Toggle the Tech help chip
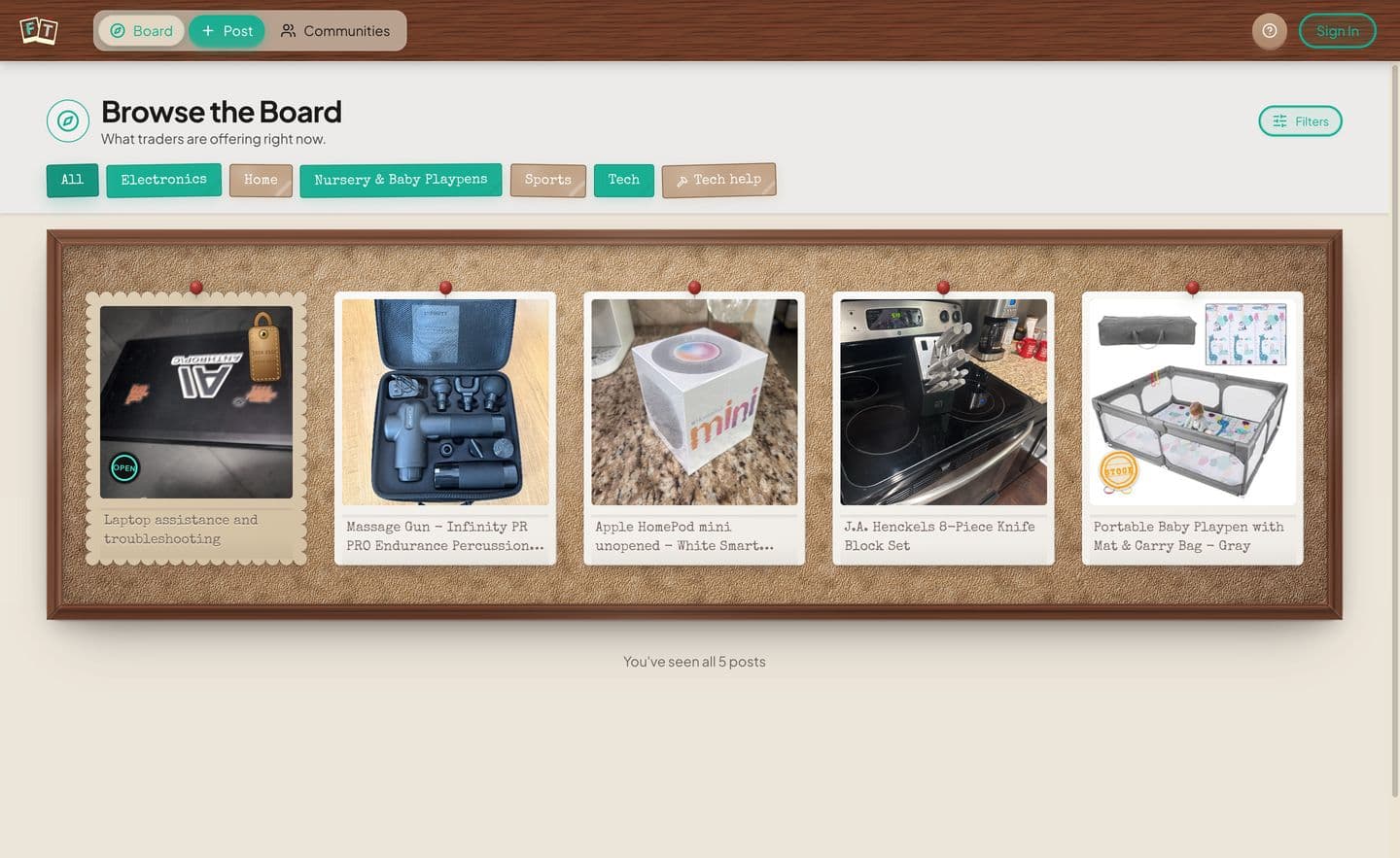Viewport: 1400px width, 858px height. pyautogui.click(x=719, y=180)
